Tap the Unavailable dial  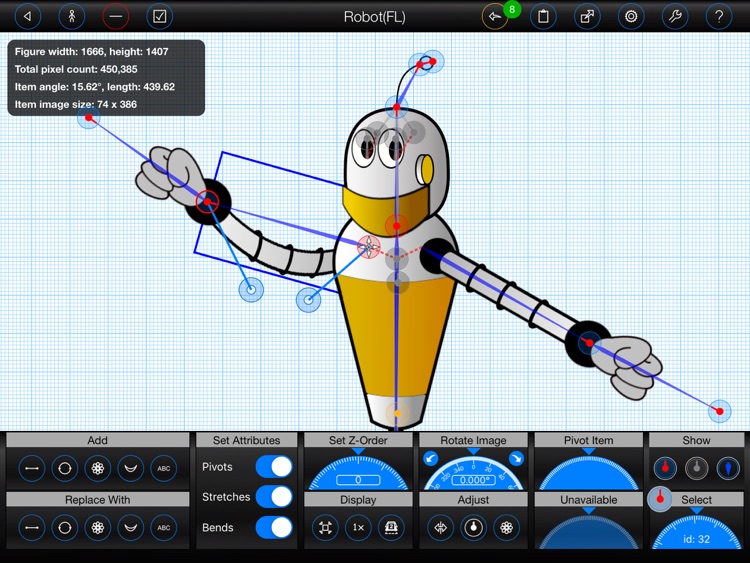click(589, 532)
